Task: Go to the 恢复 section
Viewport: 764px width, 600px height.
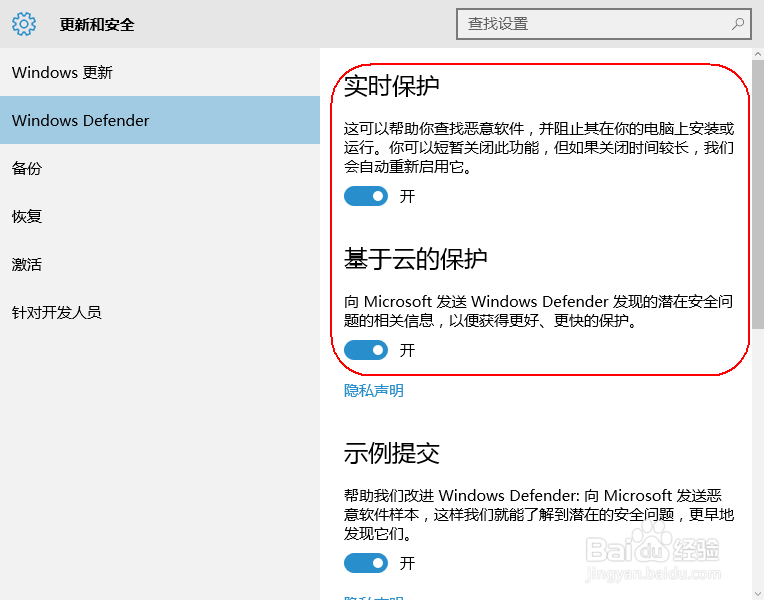Action: click(x=160, y=216)
